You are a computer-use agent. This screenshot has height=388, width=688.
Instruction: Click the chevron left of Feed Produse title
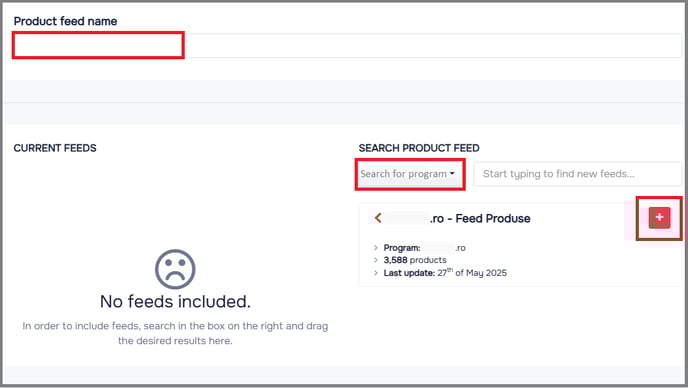(378, 218)
